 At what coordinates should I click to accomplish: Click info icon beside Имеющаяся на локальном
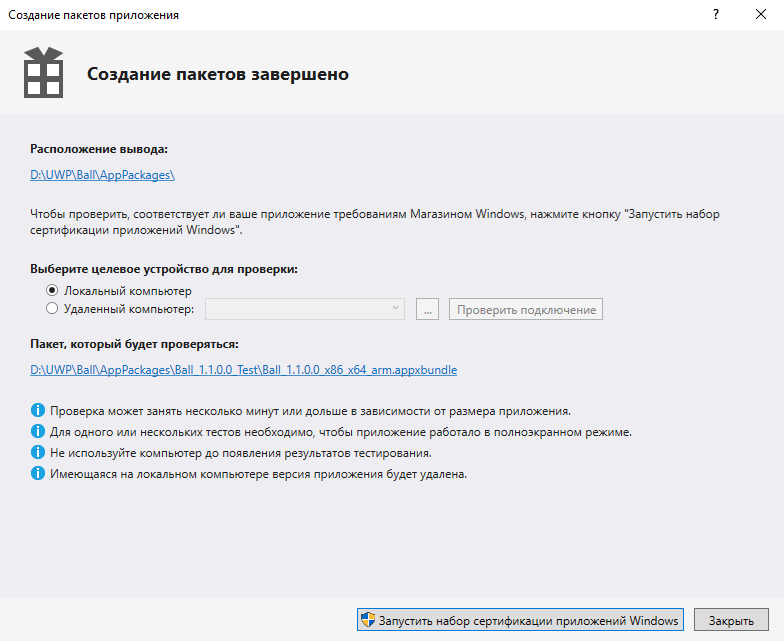click(38, 474)
